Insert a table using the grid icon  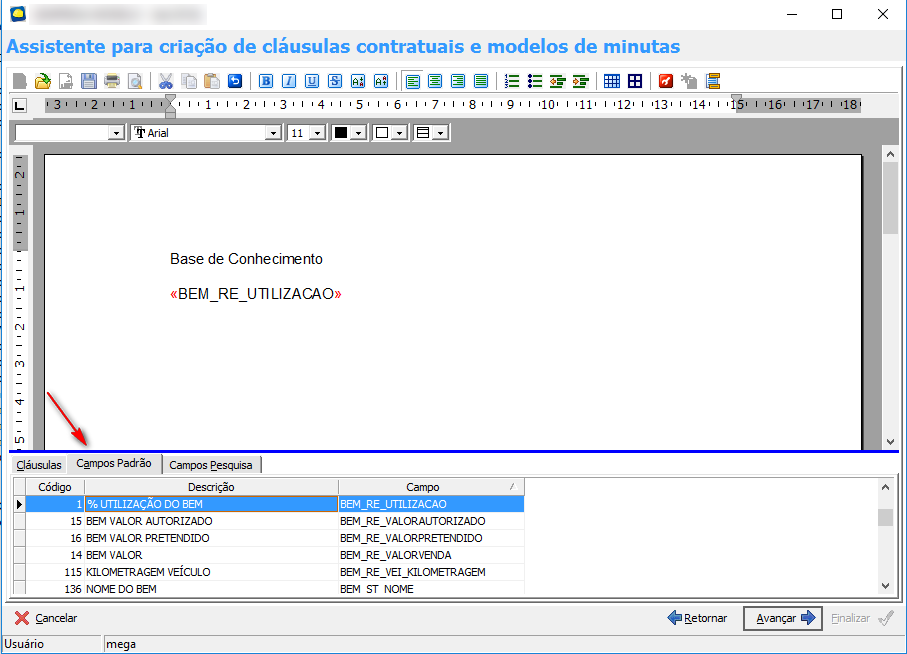point(612,81)
